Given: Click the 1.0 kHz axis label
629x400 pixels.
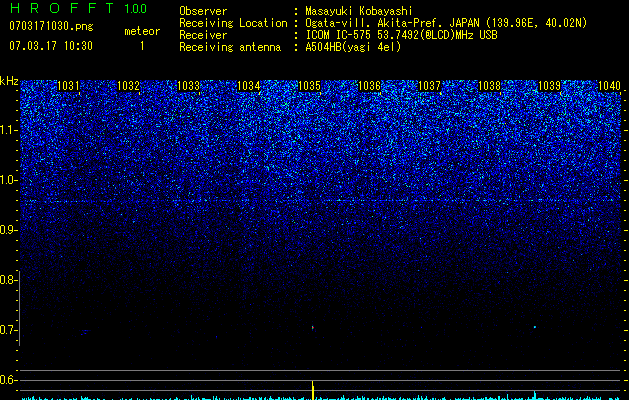Looking at the screenshot, I should click(x=8, y=180).
